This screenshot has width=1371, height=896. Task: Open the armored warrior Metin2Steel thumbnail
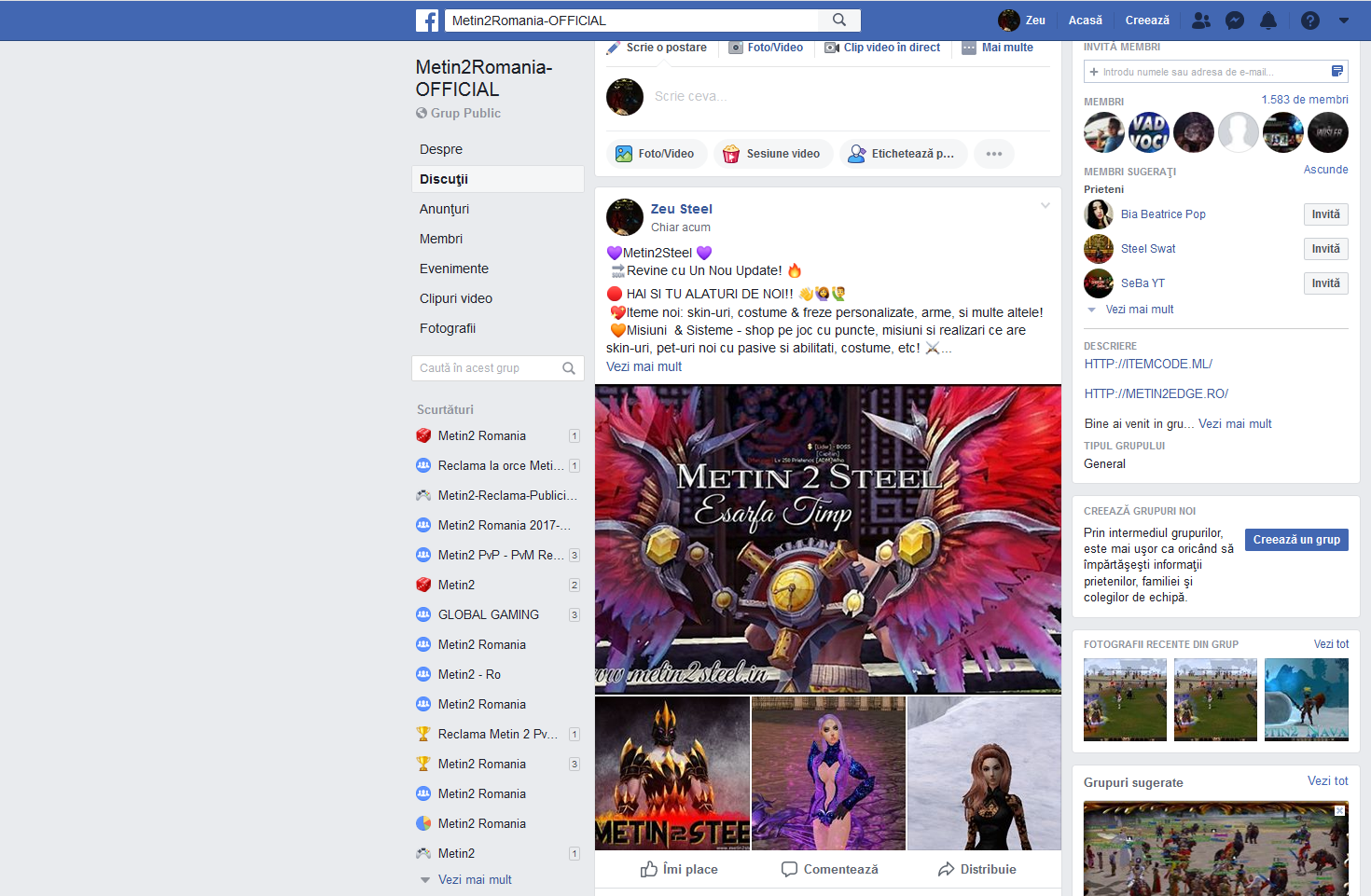coord(672,773)
